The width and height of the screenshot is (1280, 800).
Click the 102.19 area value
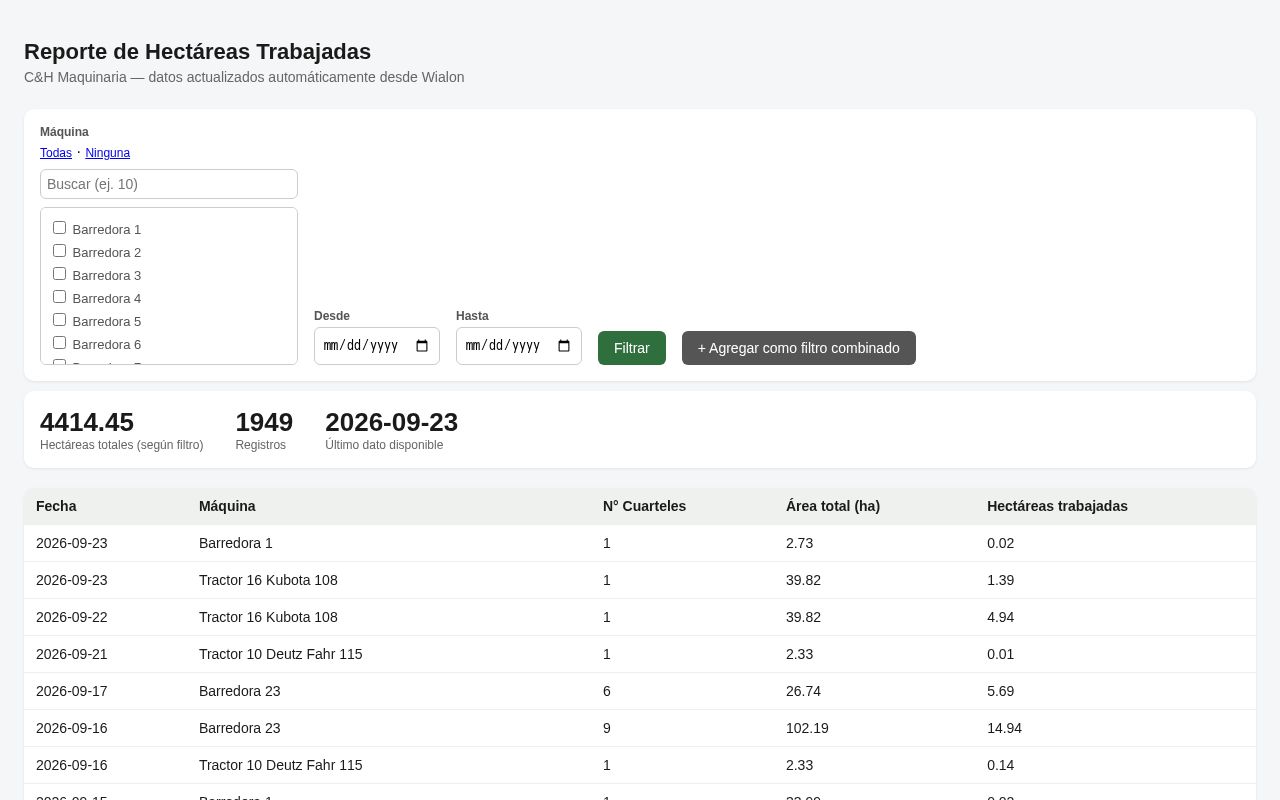pos(807,728)
